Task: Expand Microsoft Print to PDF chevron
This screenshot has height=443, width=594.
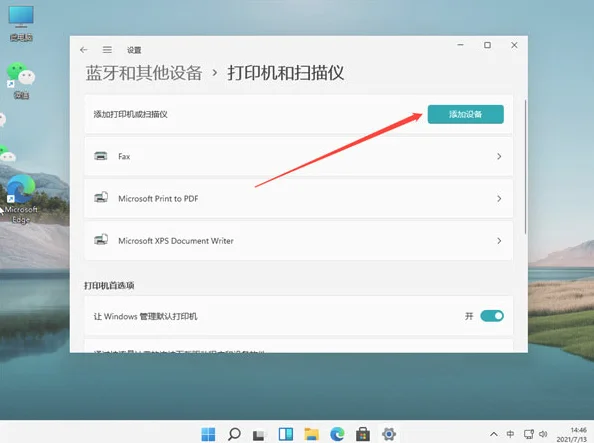Action: pos(499,199)
